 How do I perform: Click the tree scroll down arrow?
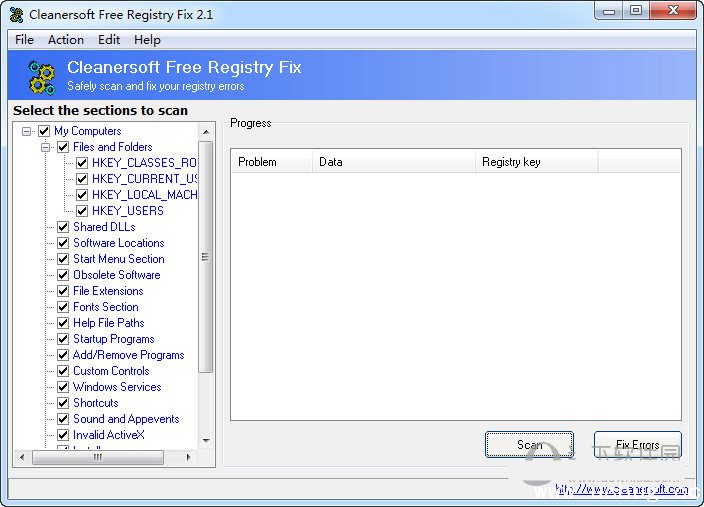206,440
